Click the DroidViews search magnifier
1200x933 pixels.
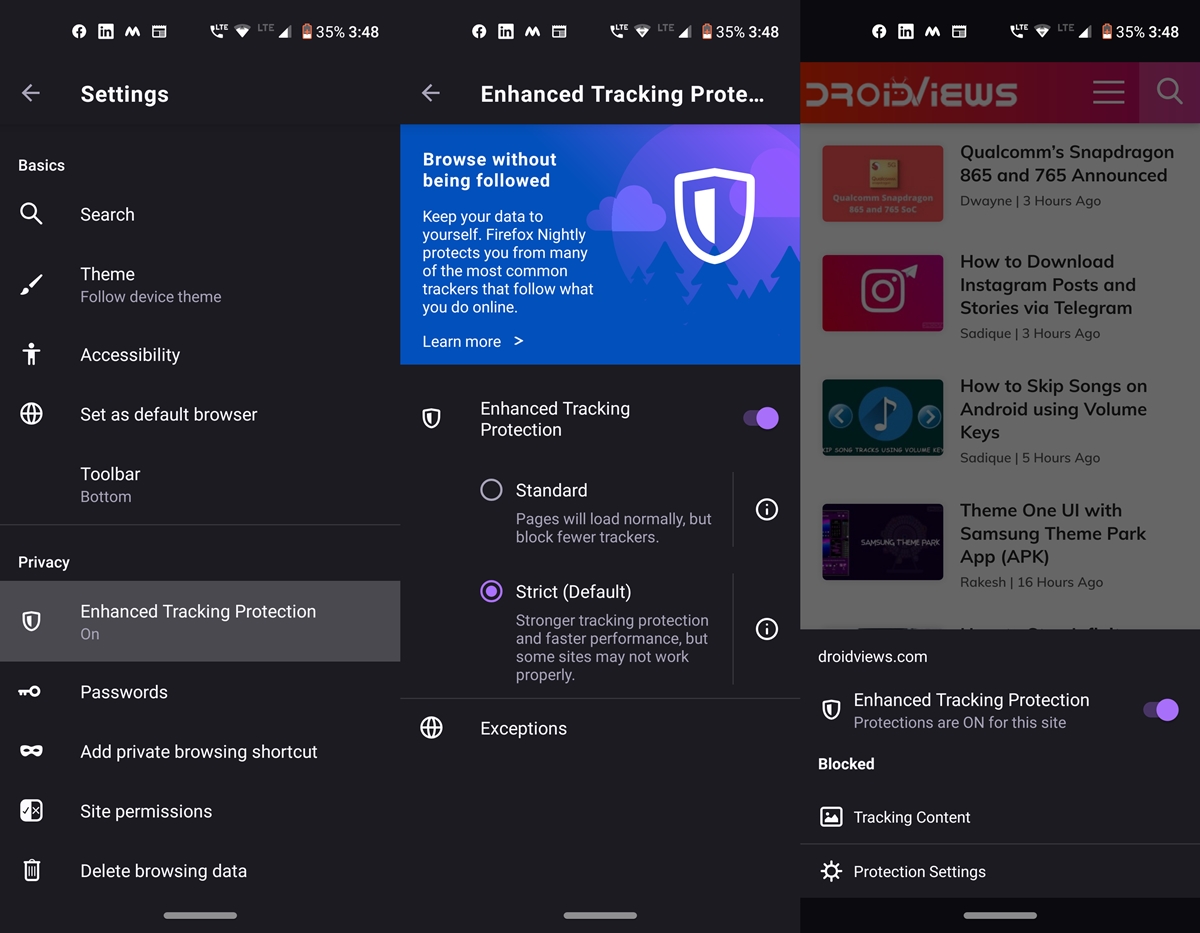point(1169,92)
